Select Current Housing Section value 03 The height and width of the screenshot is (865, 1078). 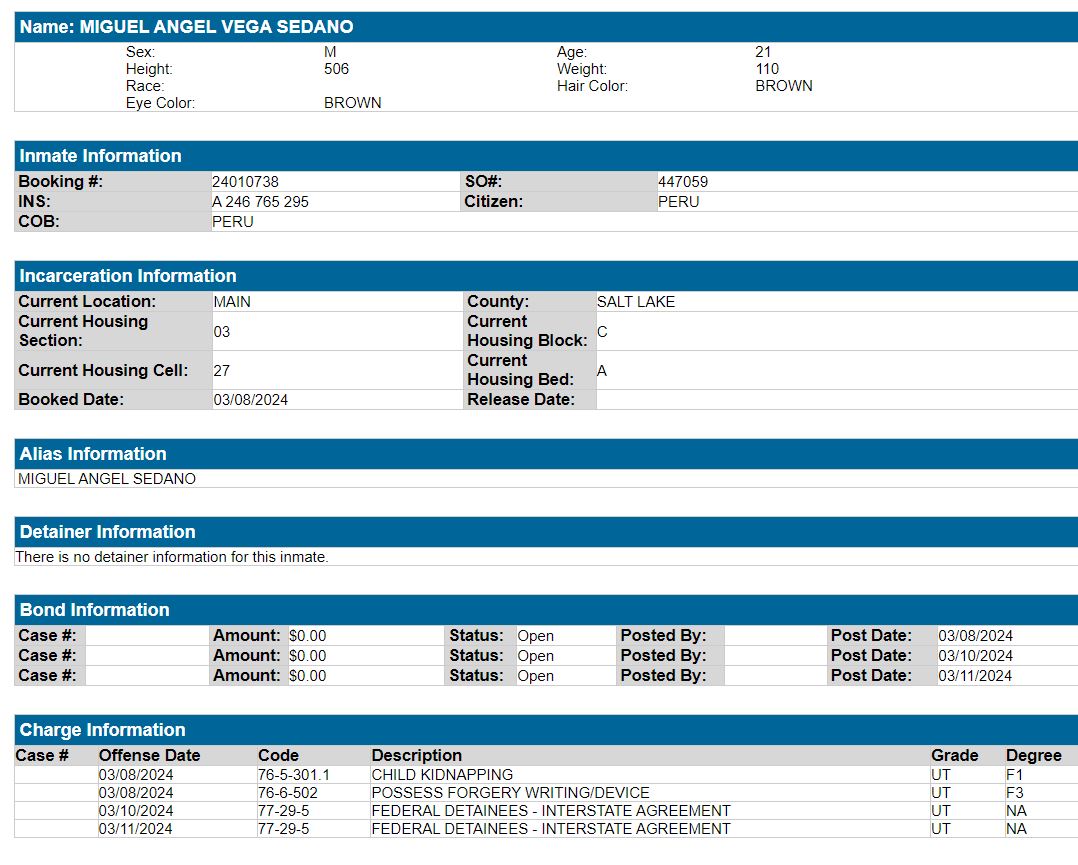[x=221, y=331]
